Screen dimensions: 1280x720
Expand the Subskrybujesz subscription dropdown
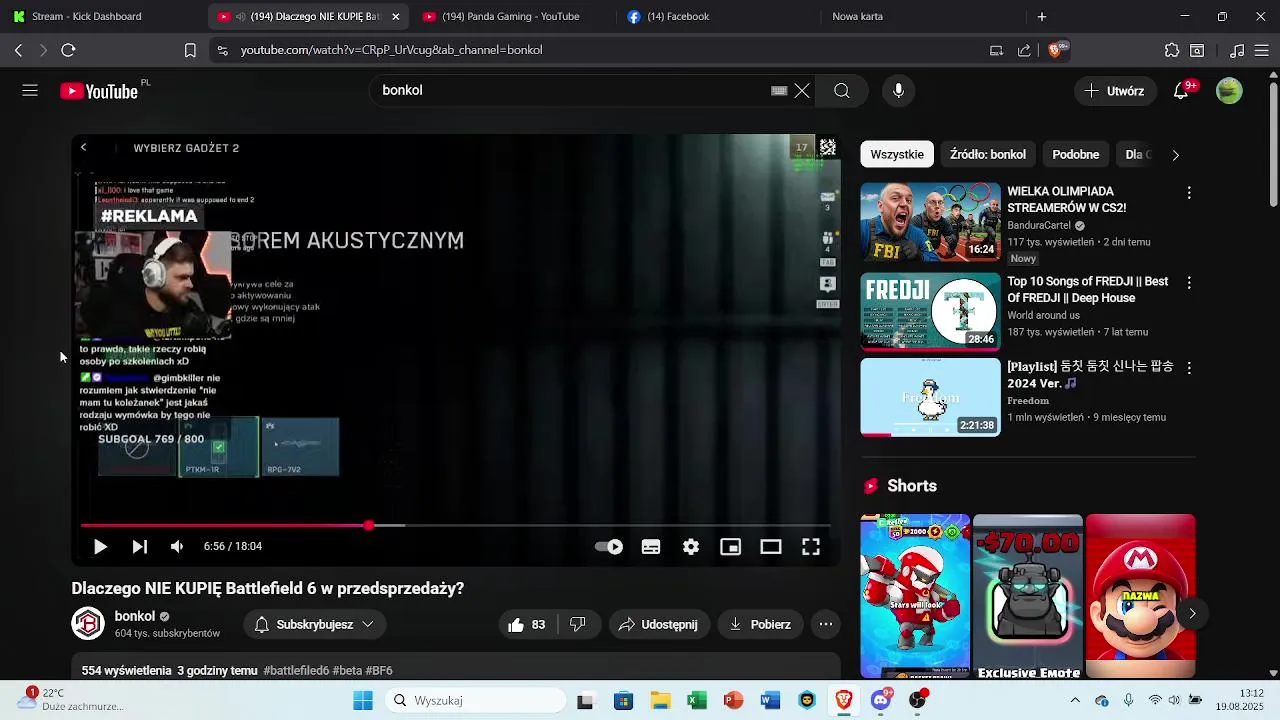[315, 624]
